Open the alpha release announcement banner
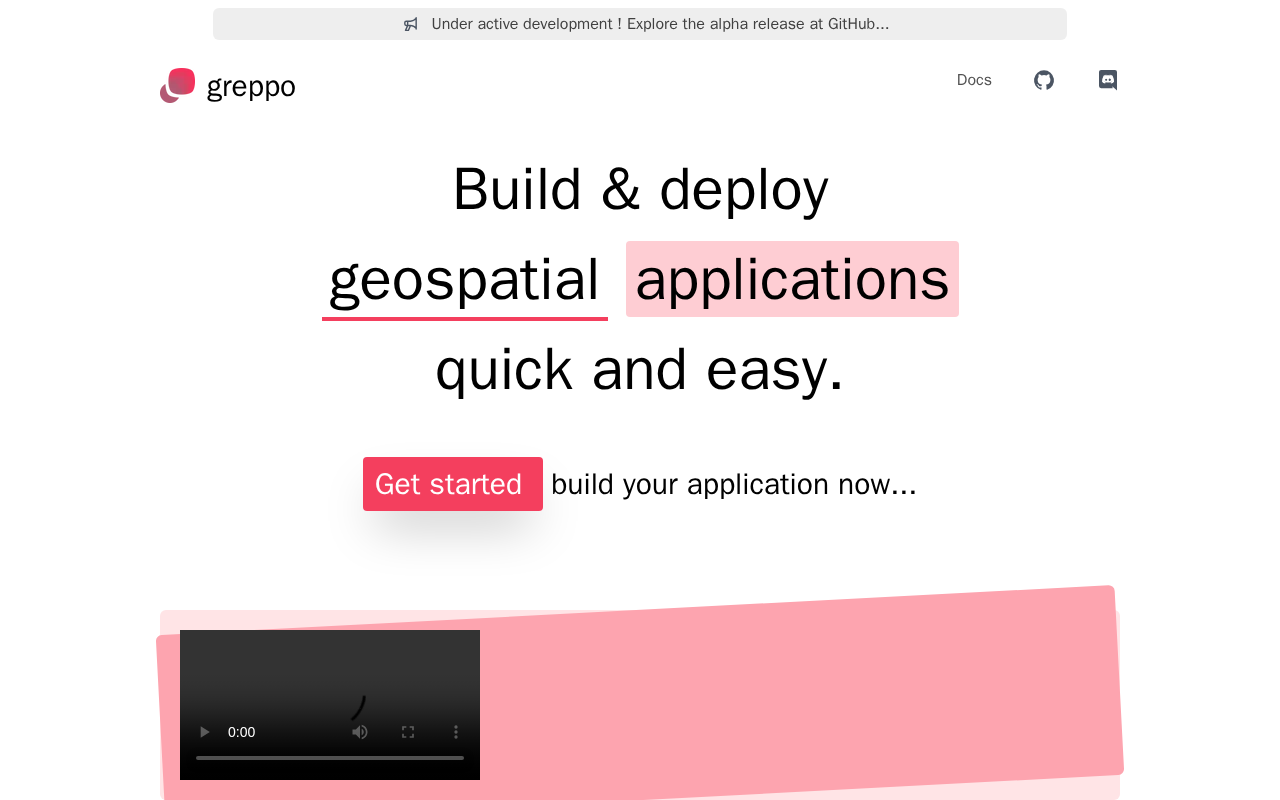1280x800 pixels. tap(640, 24)
